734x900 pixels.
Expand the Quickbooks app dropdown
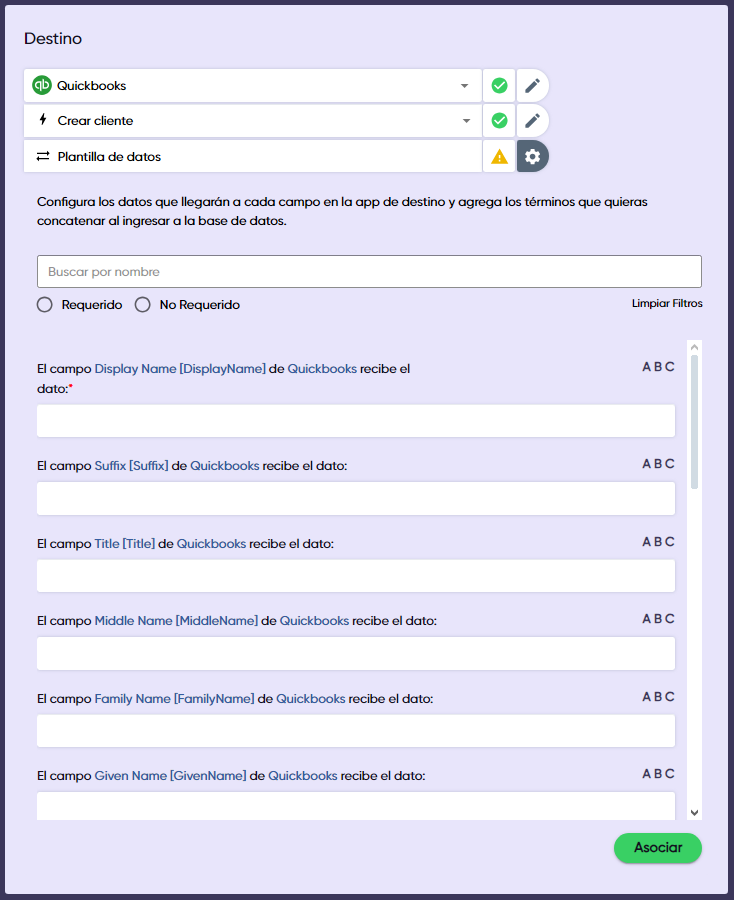pyautogui.click(x=464, y=86)
